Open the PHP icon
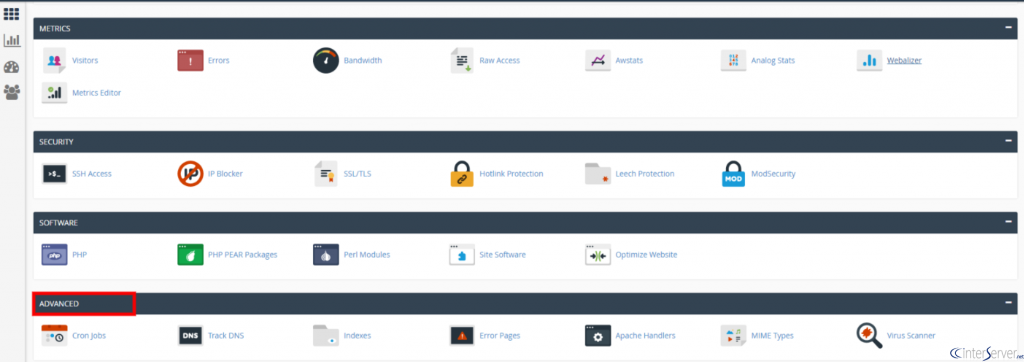Screen dimensions: 1024x362 point(54,255)
